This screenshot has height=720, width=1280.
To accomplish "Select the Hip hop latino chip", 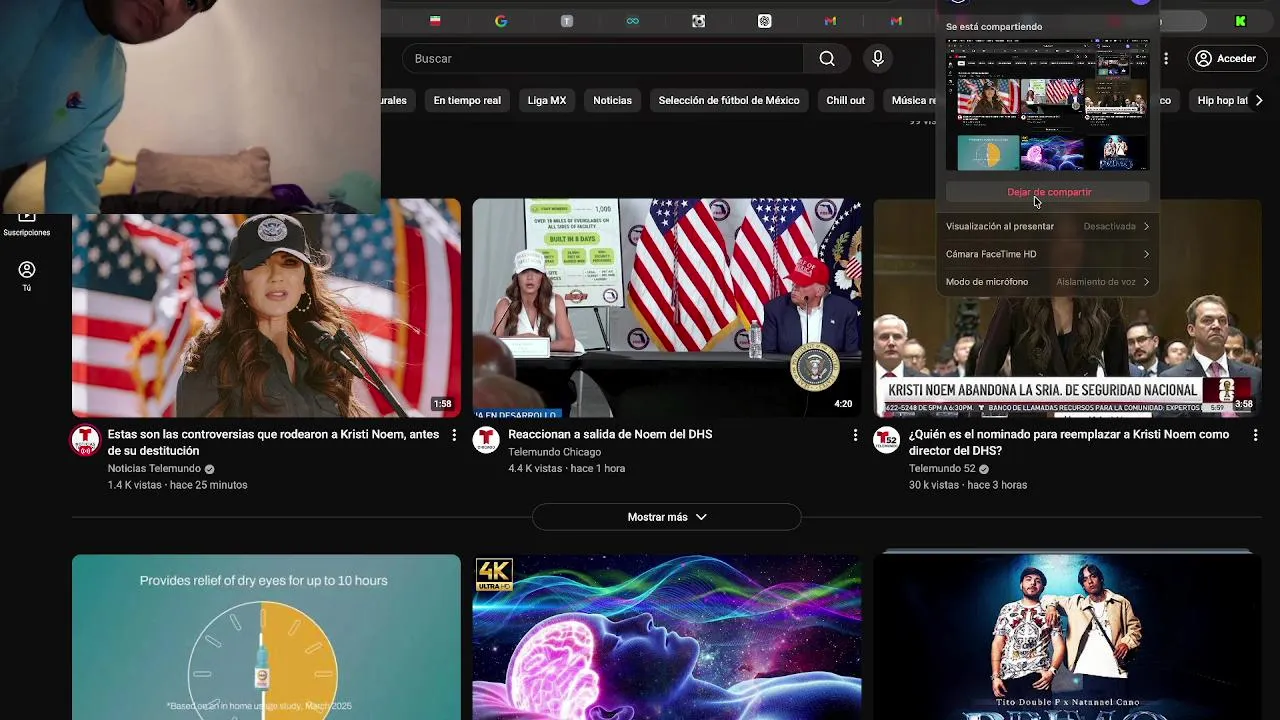I will point(1222,100).
